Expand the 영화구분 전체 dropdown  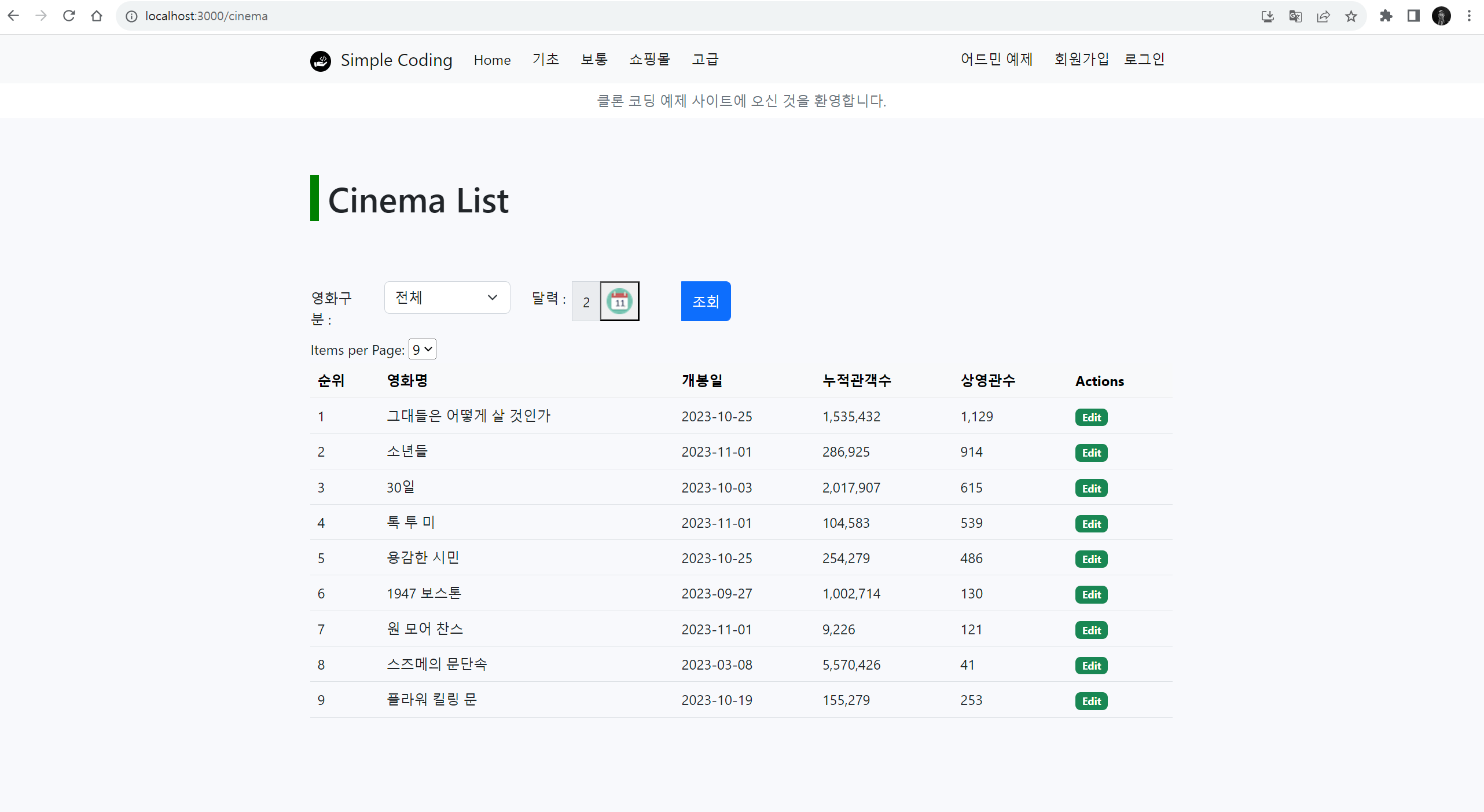coord(447,297)
